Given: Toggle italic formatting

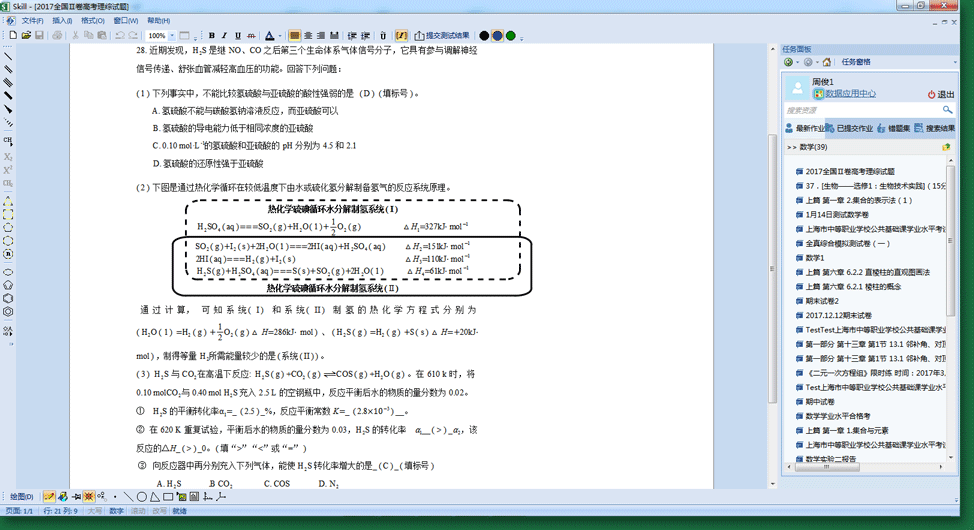Looking at the screenshot, I should (x=224, y=36).
